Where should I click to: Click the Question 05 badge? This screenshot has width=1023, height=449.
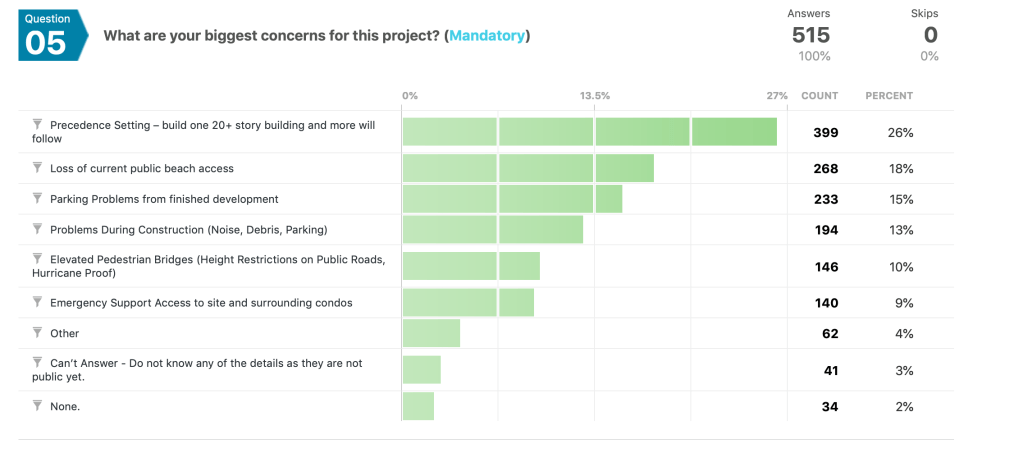click(x=47, y=36)
